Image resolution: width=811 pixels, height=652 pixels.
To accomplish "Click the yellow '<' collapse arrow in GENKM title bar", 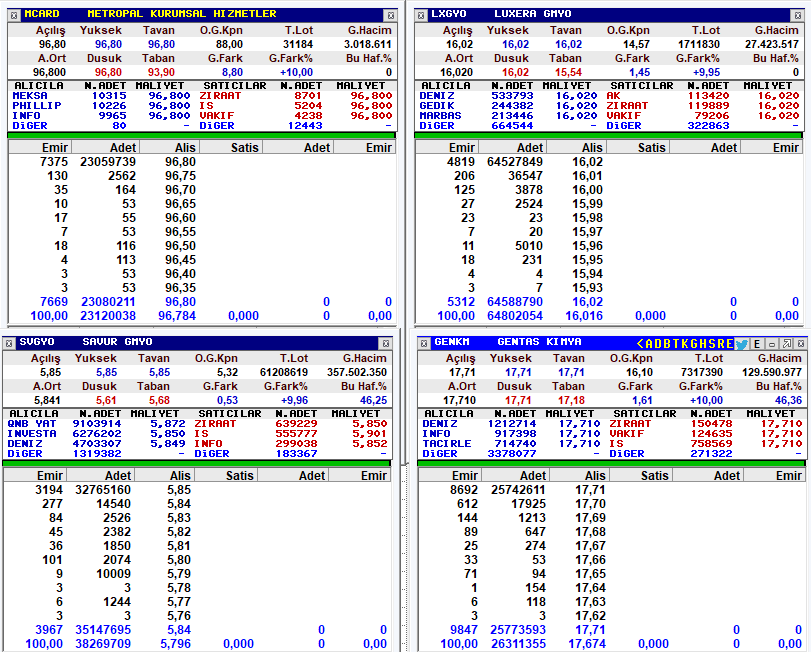I will [x=640, y=344].
